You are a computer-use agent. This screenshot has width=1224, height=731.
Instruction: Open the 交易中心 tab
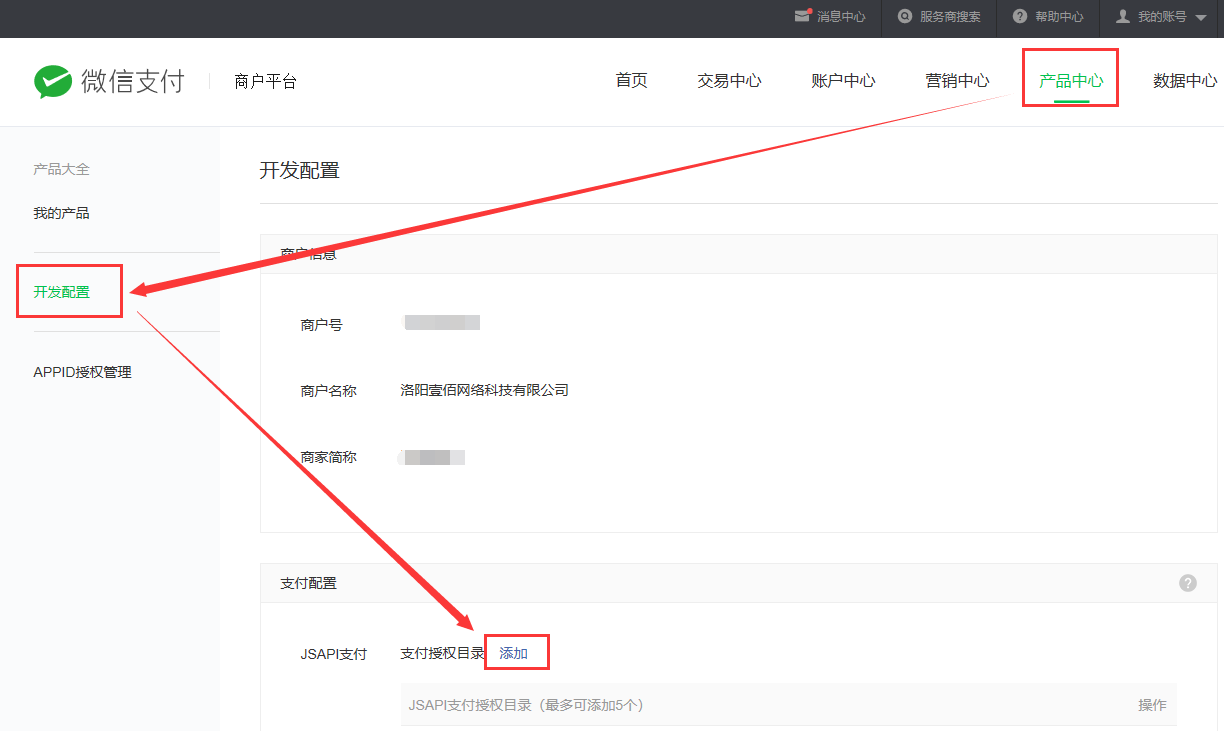pyautogui.click(x=729, y=81)
